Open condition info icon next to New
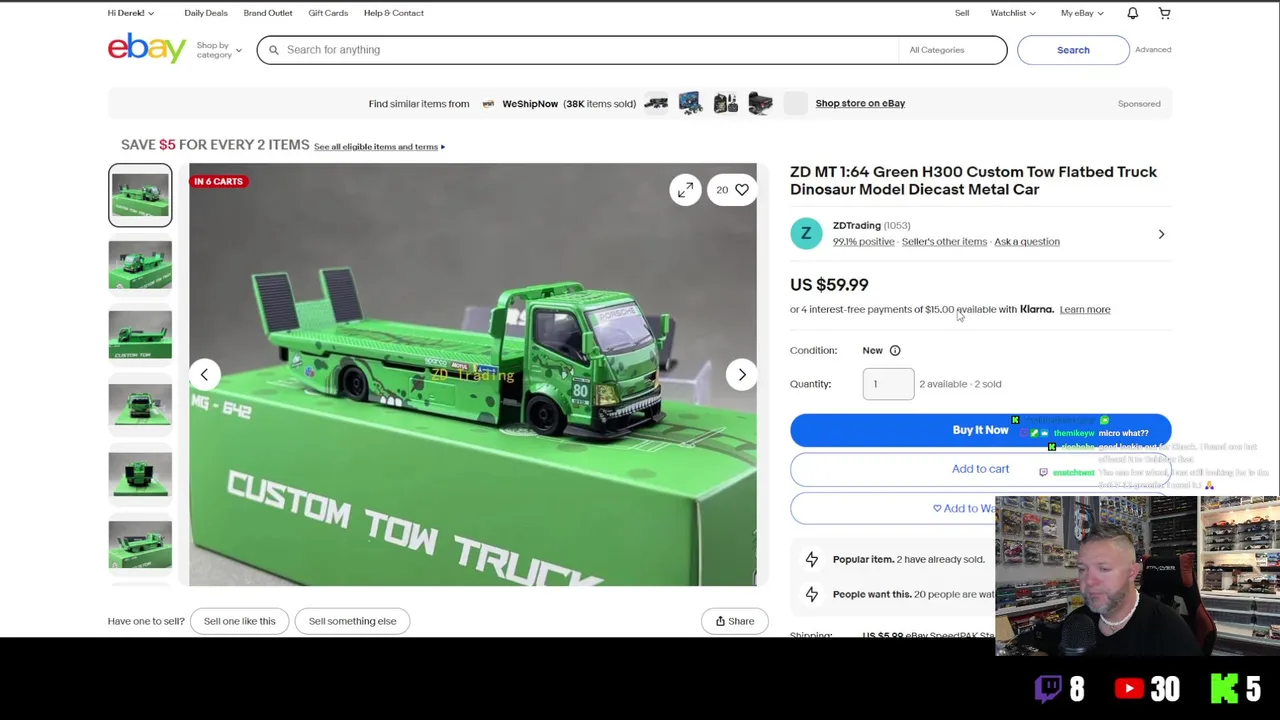 tap(895, 351)
